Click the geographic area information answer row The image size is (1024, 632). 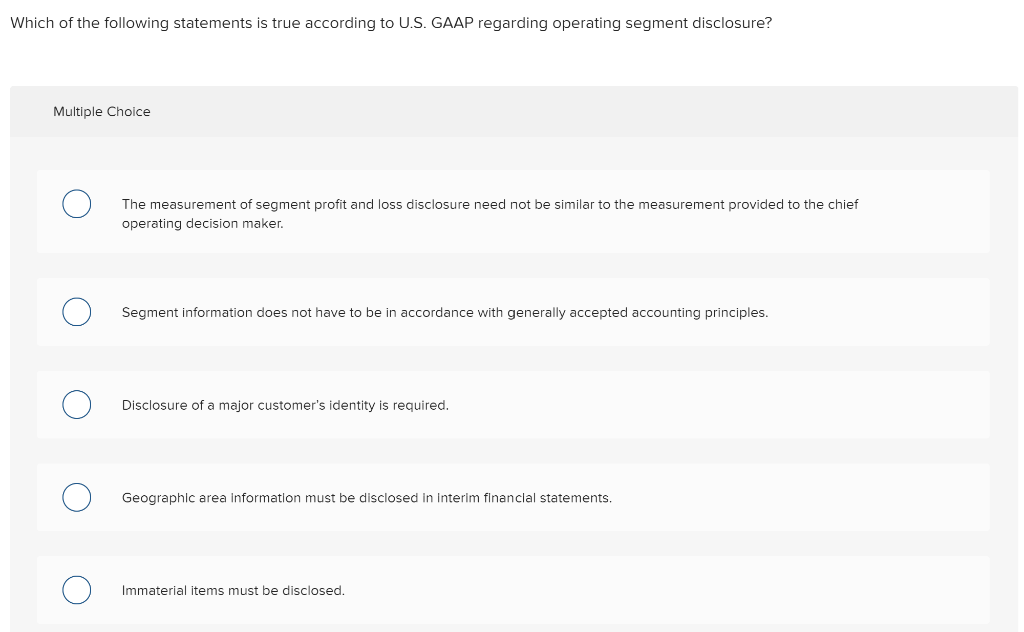(x=367, y=497)
